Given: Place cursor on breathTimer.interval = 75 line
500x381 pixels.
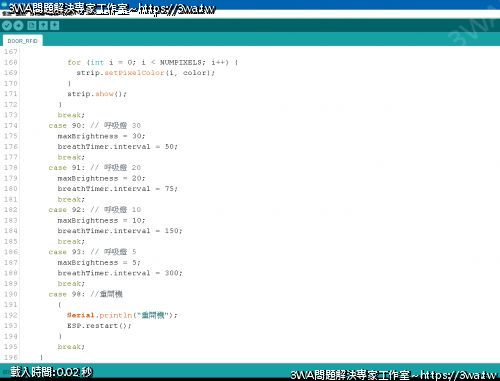Looking at the screenshot, I should coord(118,189).
